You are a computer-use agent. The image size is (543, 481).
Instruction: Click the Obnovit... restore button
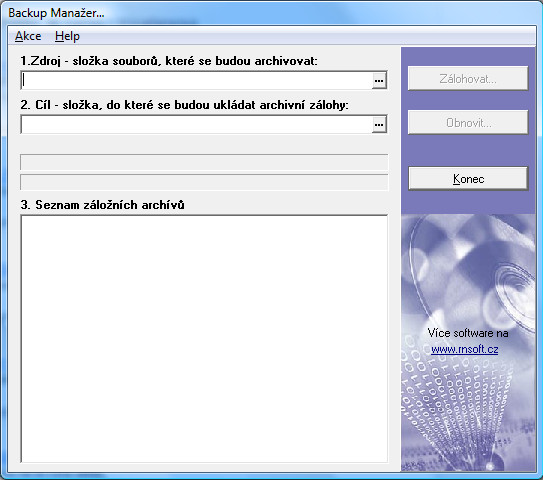pyautogui.click(x=468, y=123)
